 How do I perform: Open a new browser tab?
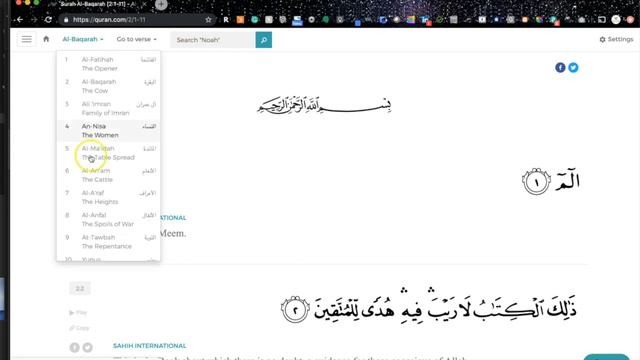pyautogui.click(x=161, y=4)
